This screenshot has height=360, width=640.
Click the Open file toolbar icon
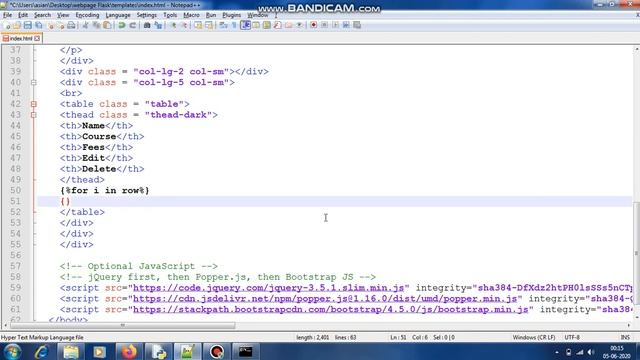(x=17, y=25)
